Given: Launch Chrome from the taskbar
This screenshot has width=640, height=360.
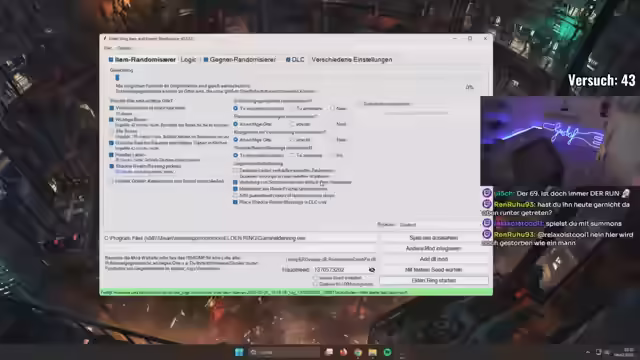Looking at the screenshot, I should [x=358, y=352].
